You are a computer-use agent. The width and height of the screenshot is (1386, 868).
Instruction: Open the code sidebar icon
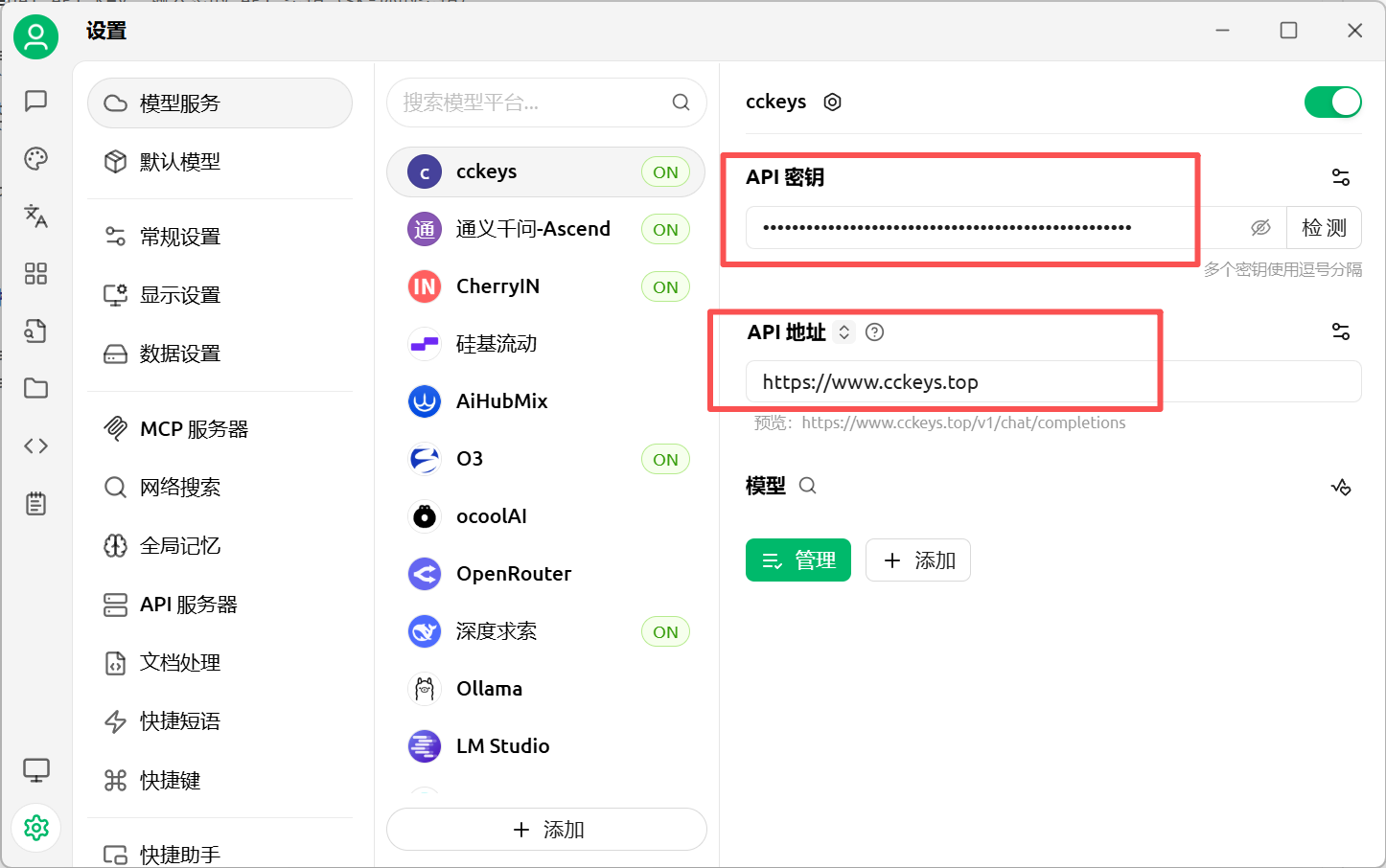pyautogui.click(x=35, y=445)
